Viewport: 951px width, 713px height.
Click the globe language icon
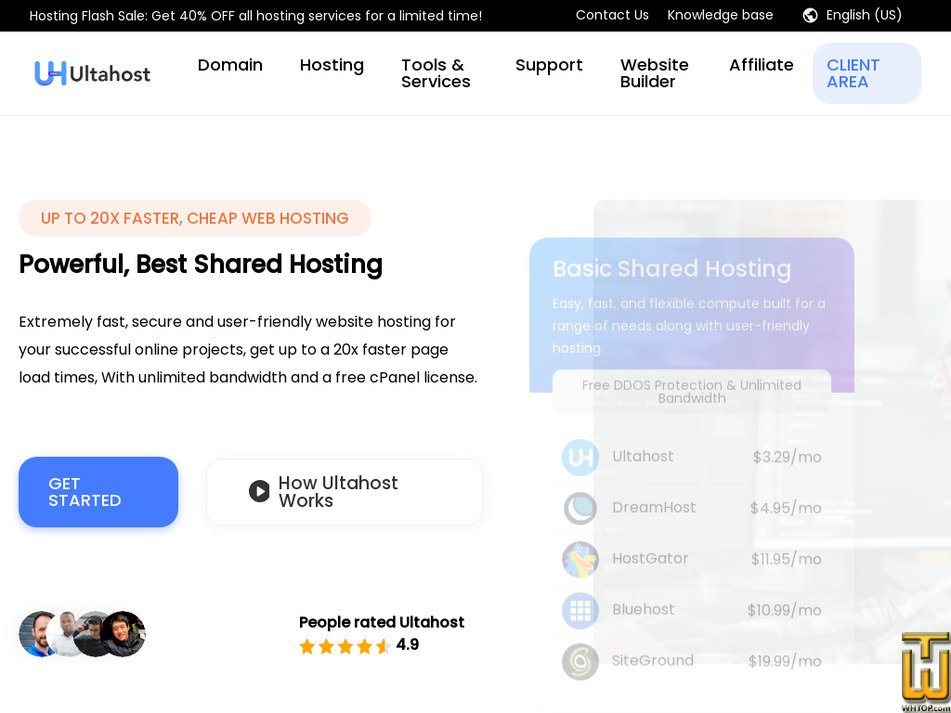click(808, 15)
